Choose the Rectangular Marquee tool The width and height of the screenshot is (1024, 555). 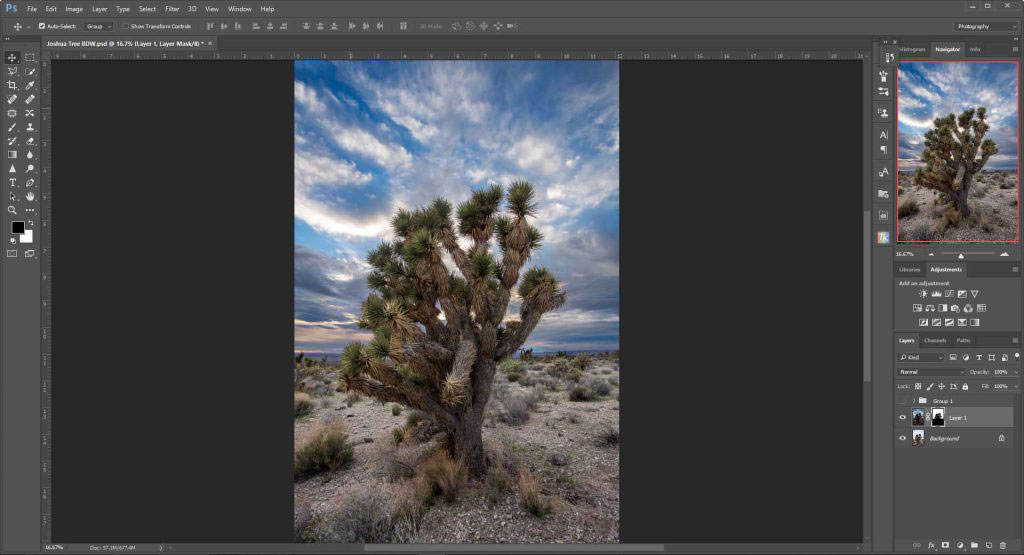tap(30, 58)
